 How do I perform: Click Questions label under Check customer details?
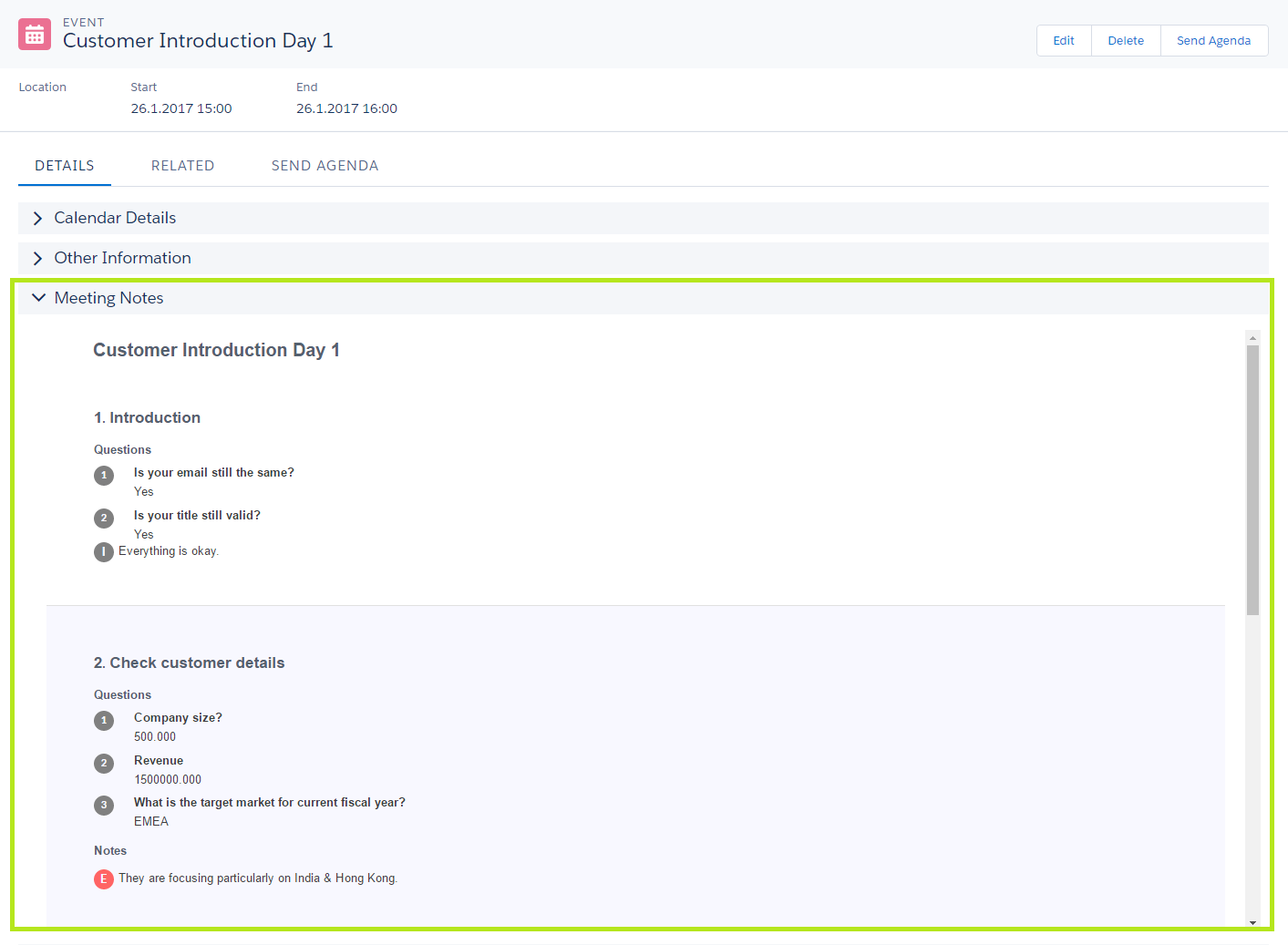(x=122, y=694)
